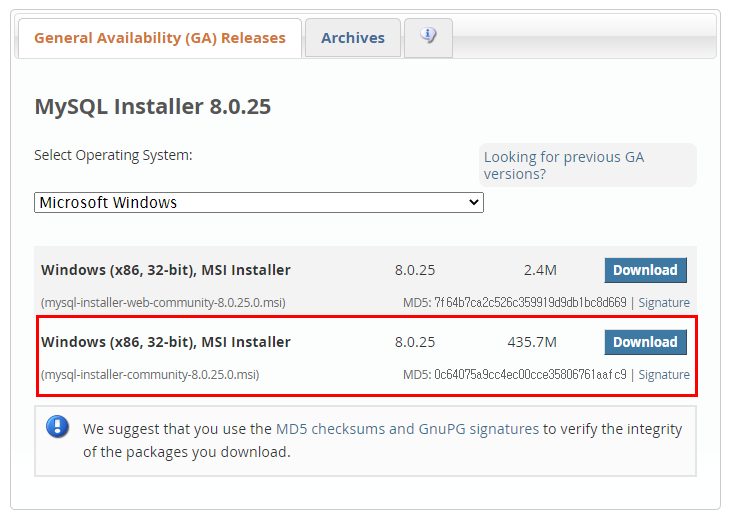Click the 435.7M file size value
The height and width of the screenshot is (521, 735).
click(x=532, y=342)
